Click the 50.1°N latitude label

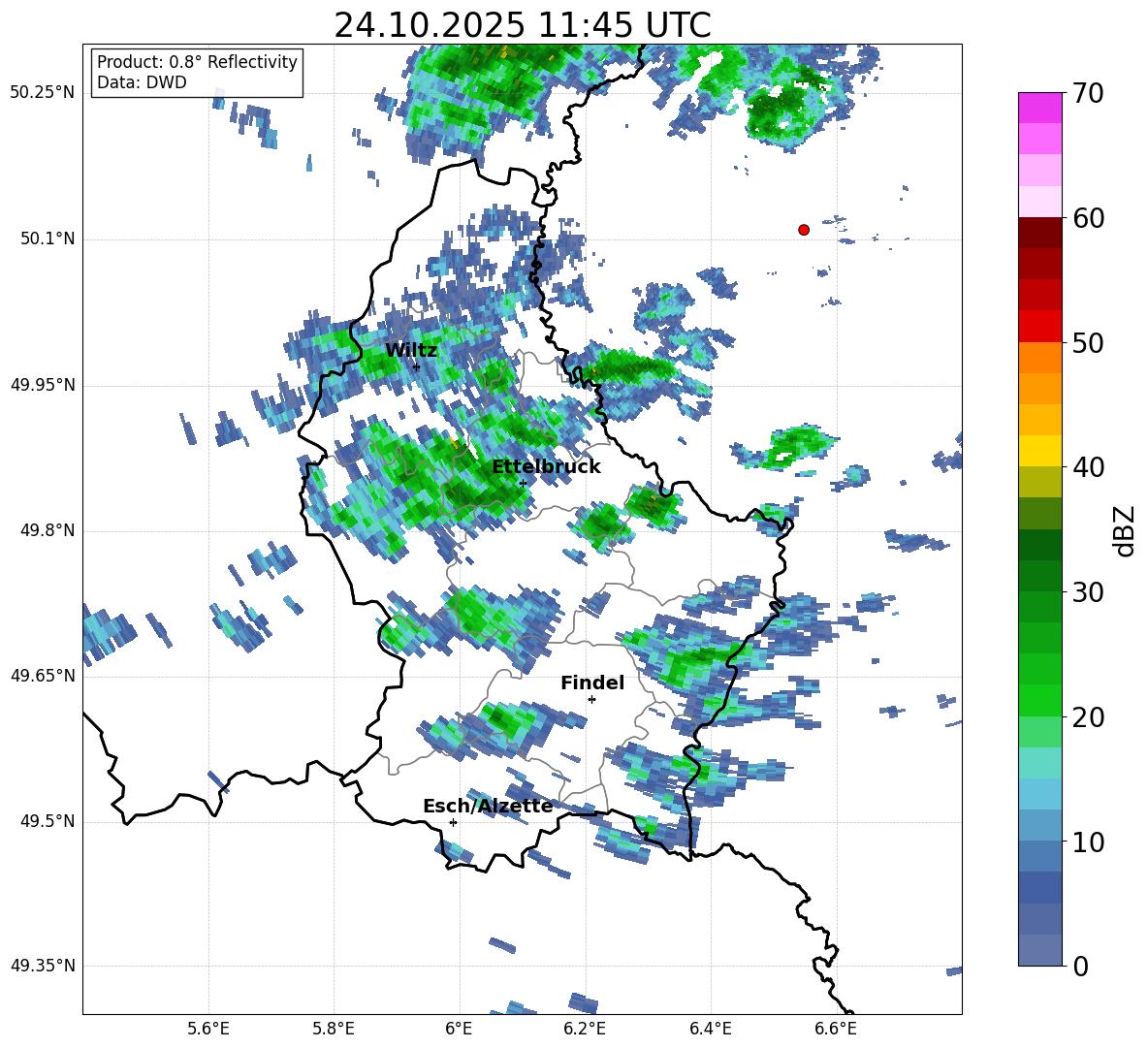(47, 239)
